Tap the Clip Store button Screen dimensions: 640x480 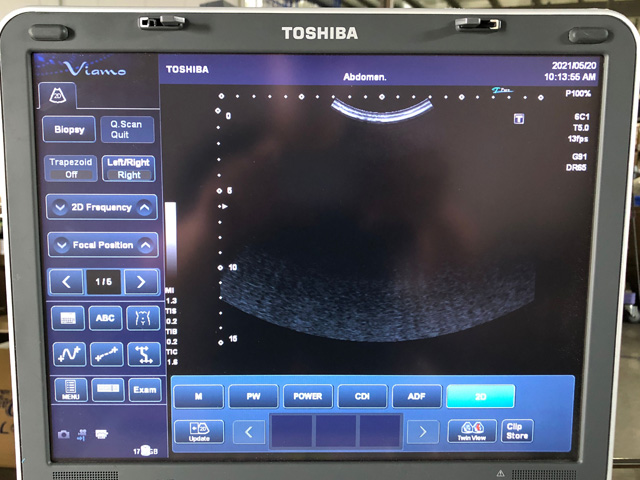[517, 431]
